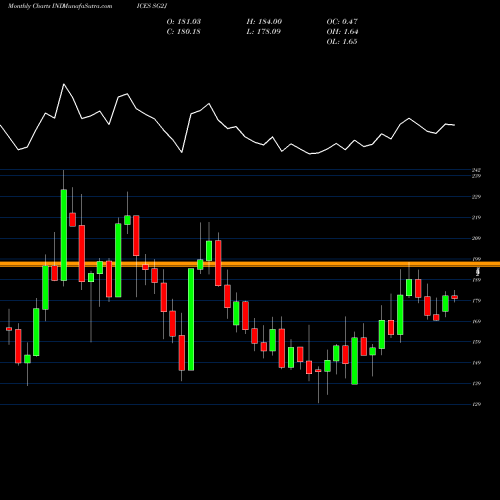The width and height of the screenshot is (500, 500).
Task: Click the 189 price axis label
Action: [x=476, y=280]
